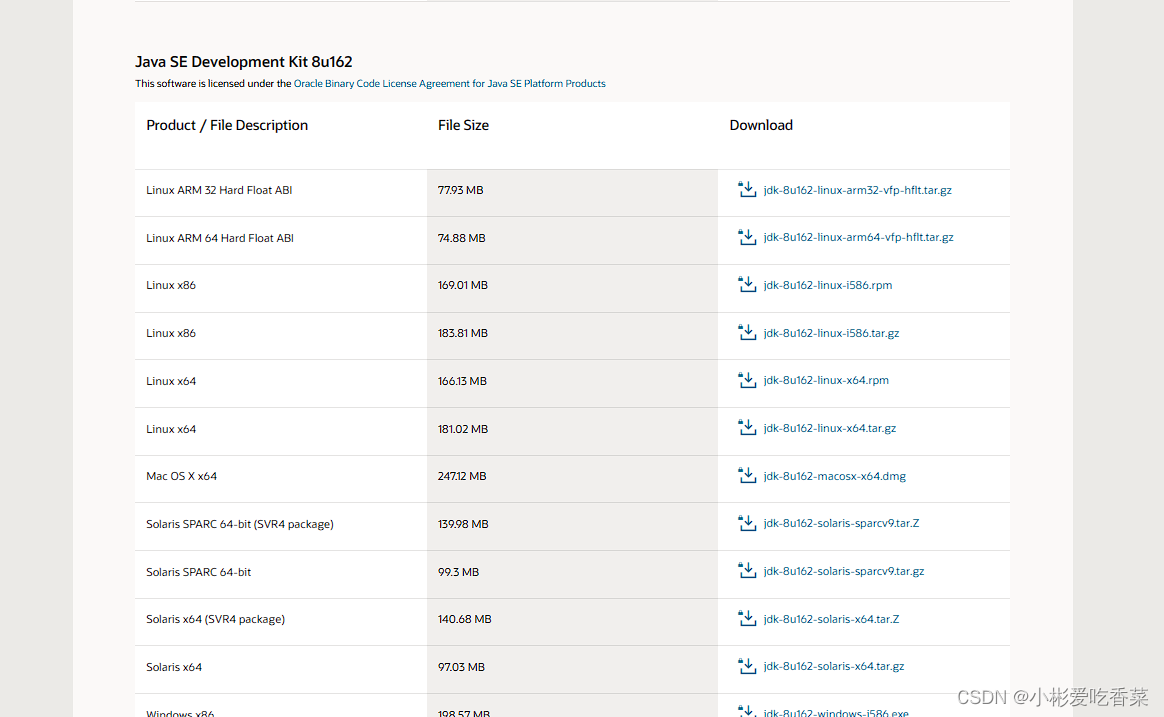
Task: Download jdk-8u162-solaris-sparcv9.tar.Z file link
Action: 841,523
